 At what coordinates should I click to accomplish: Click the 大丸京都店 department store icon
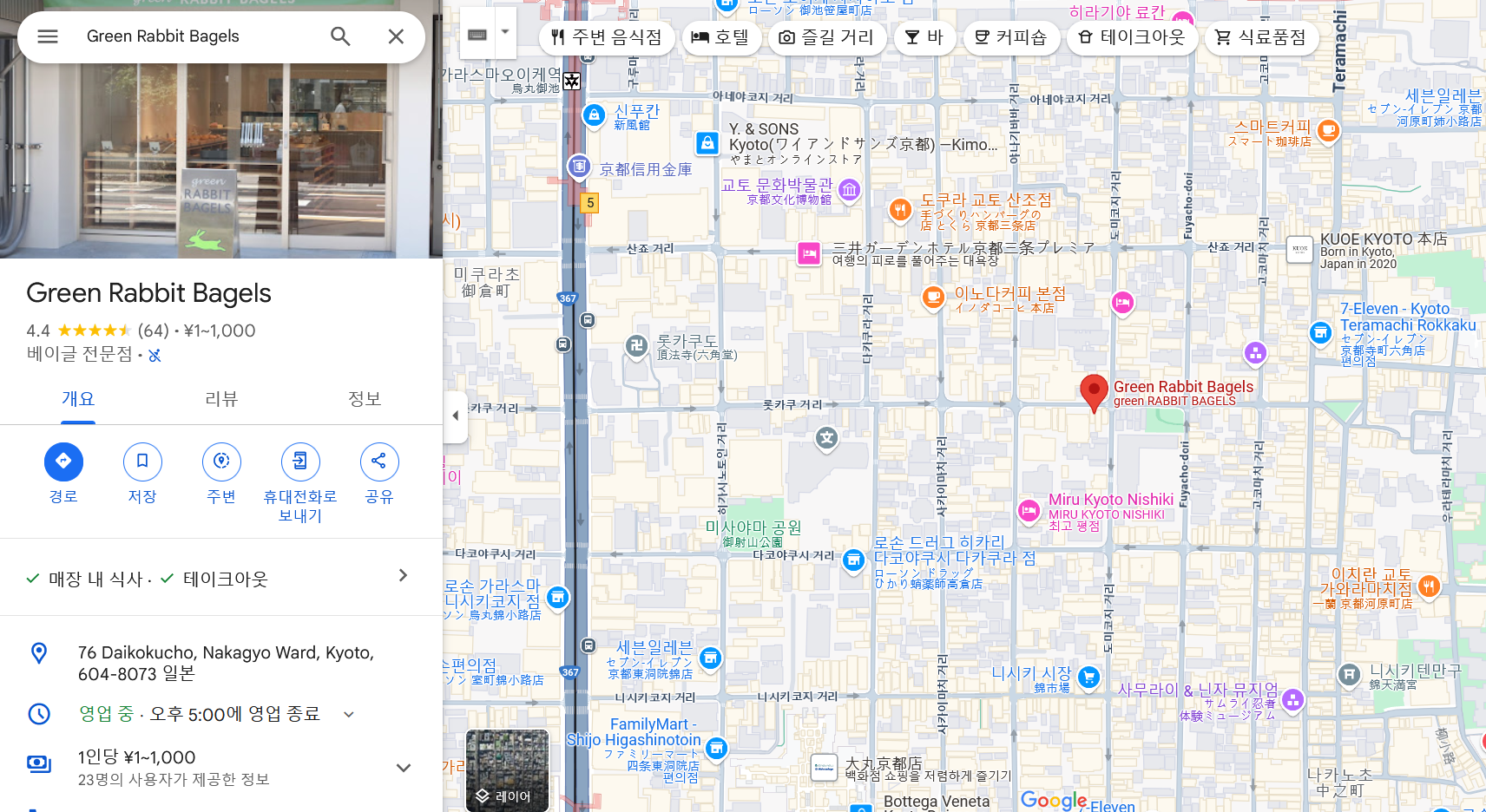click(824, 768)
